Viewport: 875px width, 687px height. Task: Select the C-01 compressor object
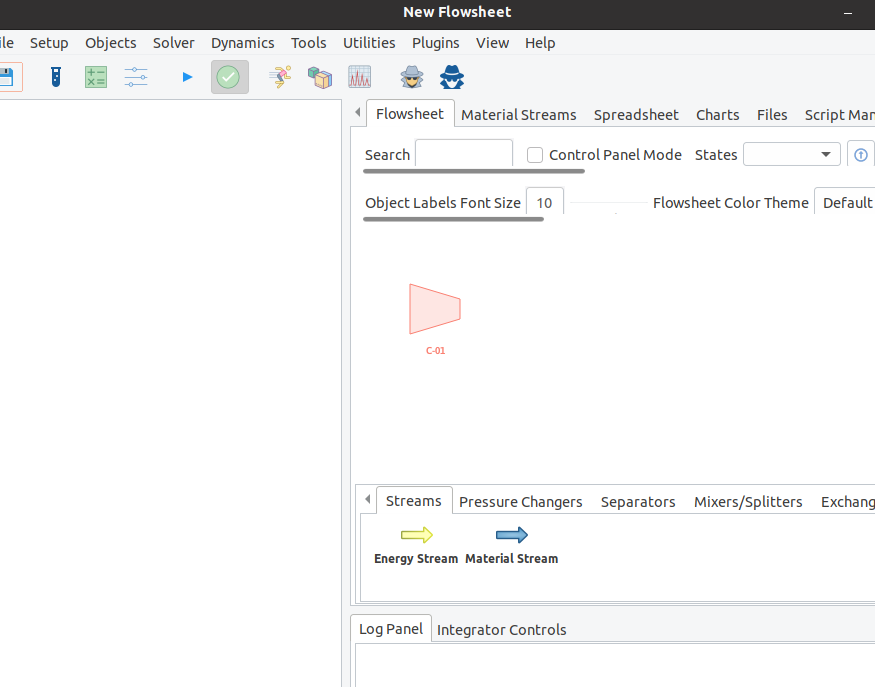click(x=435, y=309)
